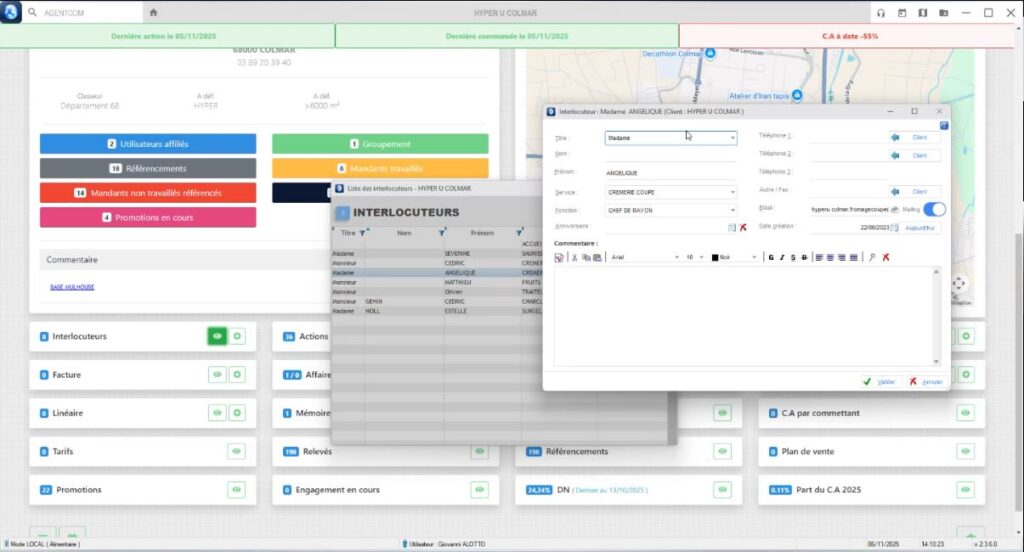Open Promotions en cours pink button
1024x552 pixels.
pos(148,218)
